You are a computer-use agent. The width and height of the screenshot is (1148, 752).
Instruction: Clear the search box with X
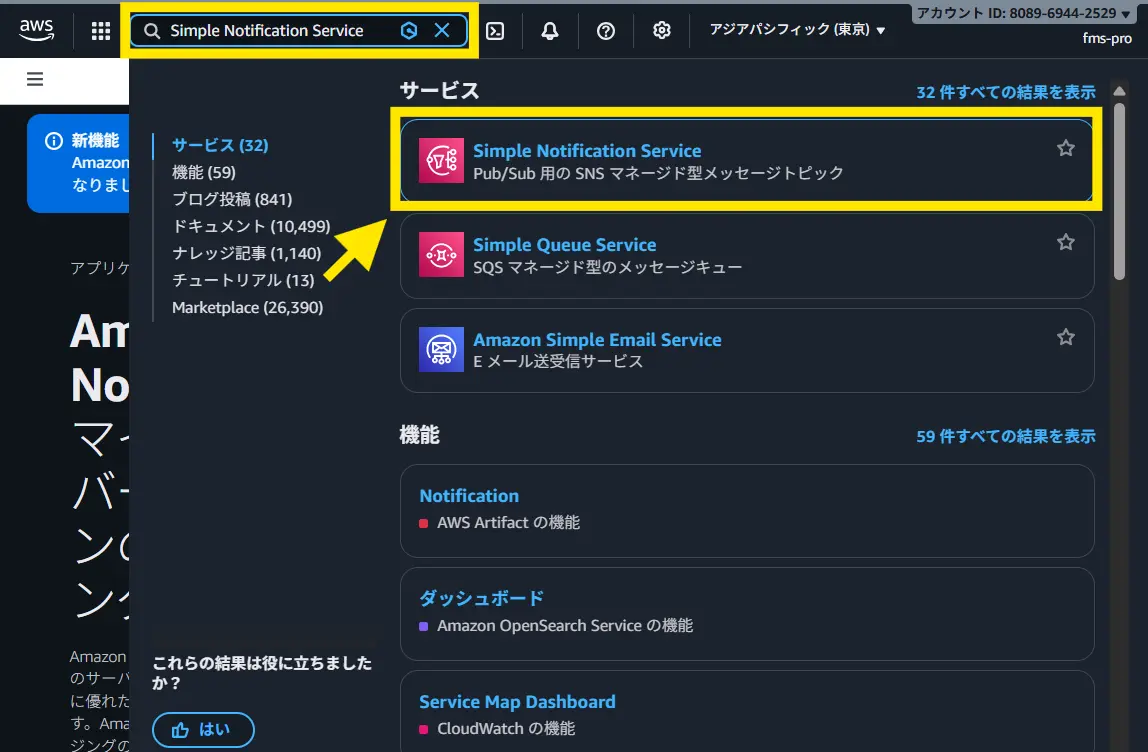coord(442,31)
